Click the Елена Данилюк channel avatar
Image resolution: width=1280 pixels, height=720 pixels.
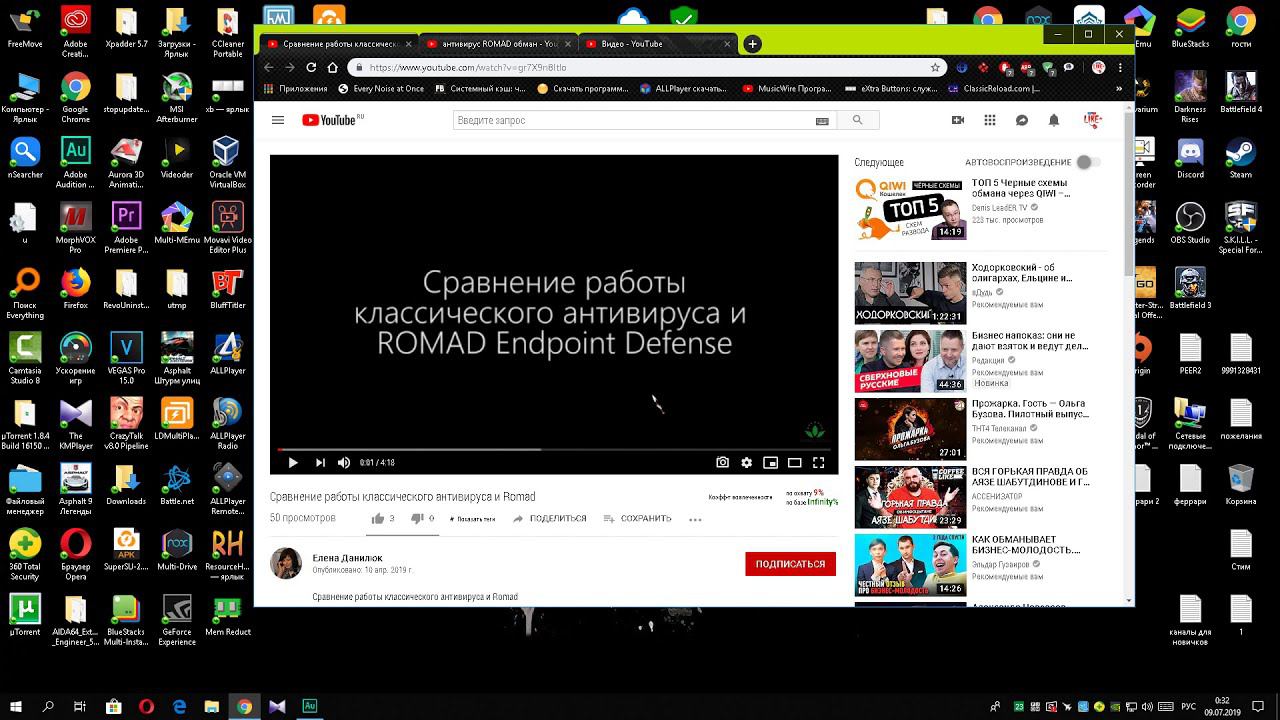(x=286, y=563)
